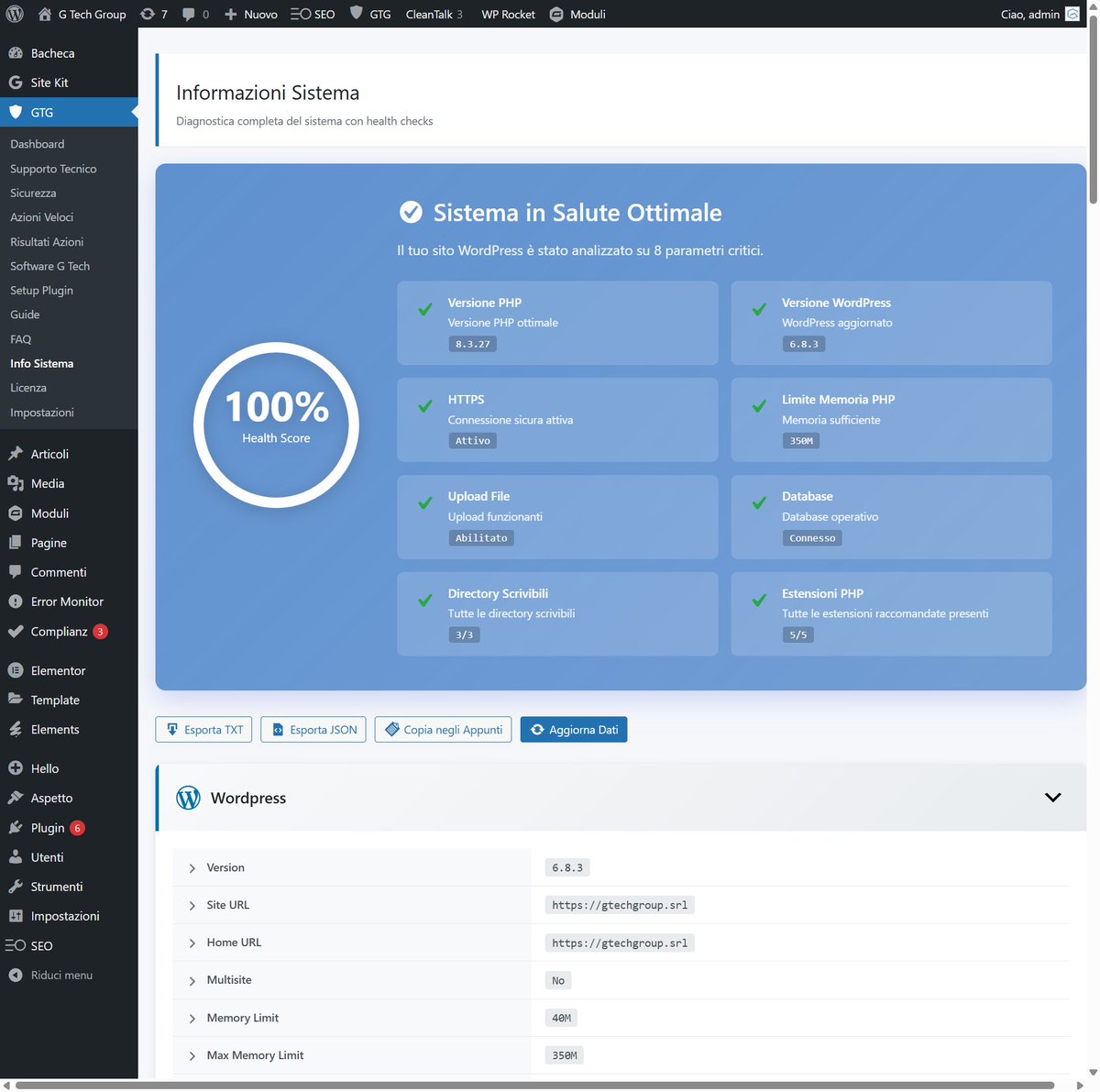Screen dimensions: 1100x1092
Task: Open the Moduli icon in the admin bar
Action: pos(556,14)
